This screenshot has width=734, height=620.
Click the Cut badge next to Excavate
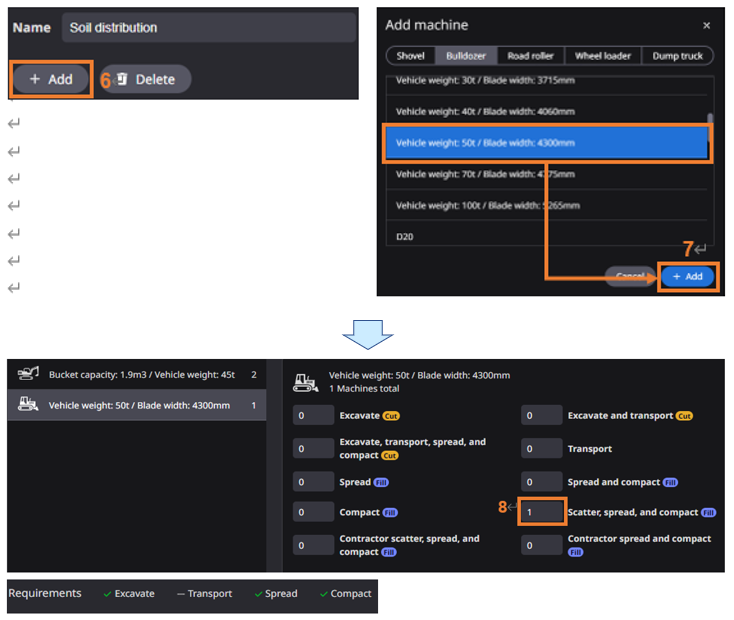(x=391, y=416)
